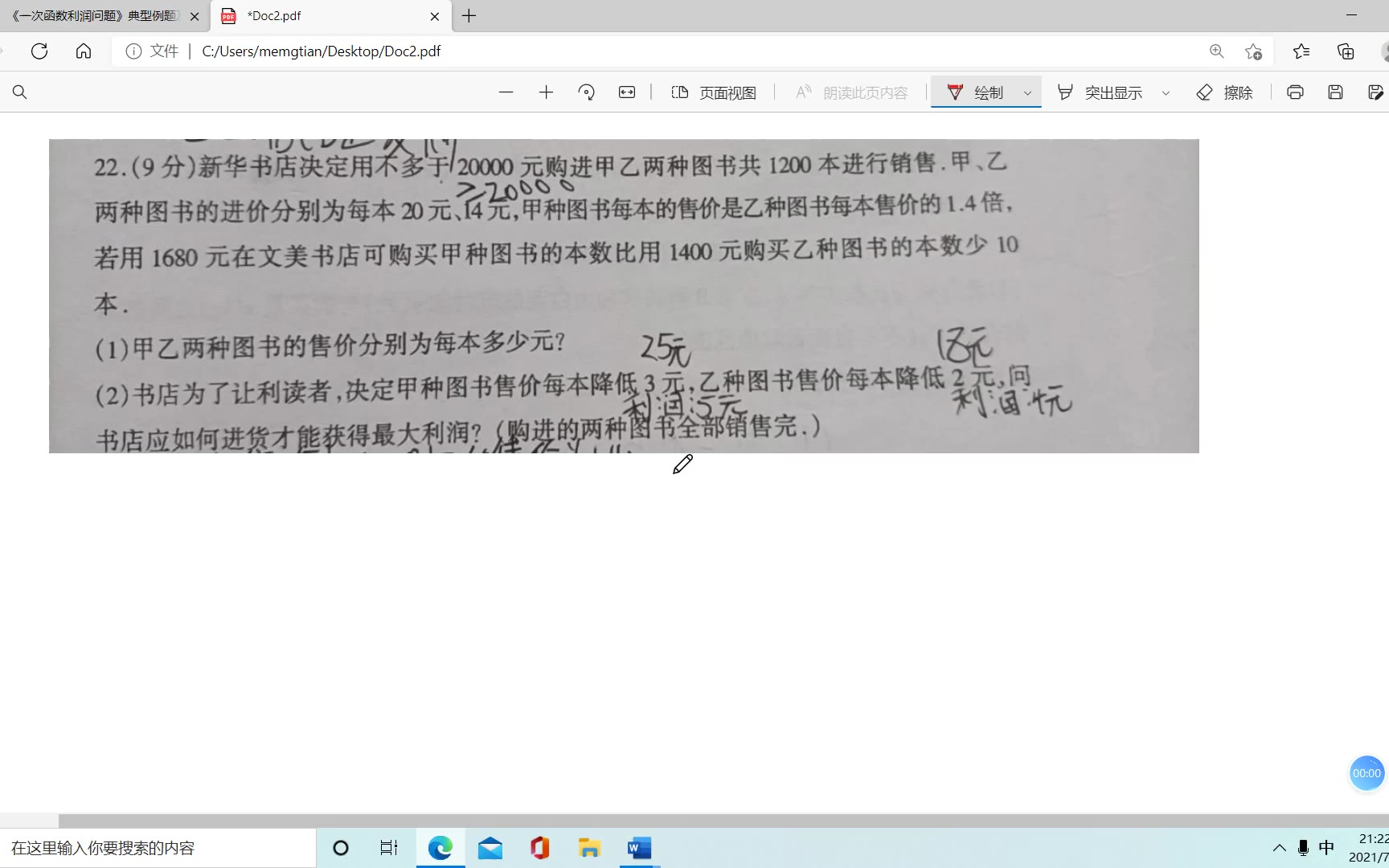Print the PDF document
The image size is (1389, 868).
(1295, 92)
